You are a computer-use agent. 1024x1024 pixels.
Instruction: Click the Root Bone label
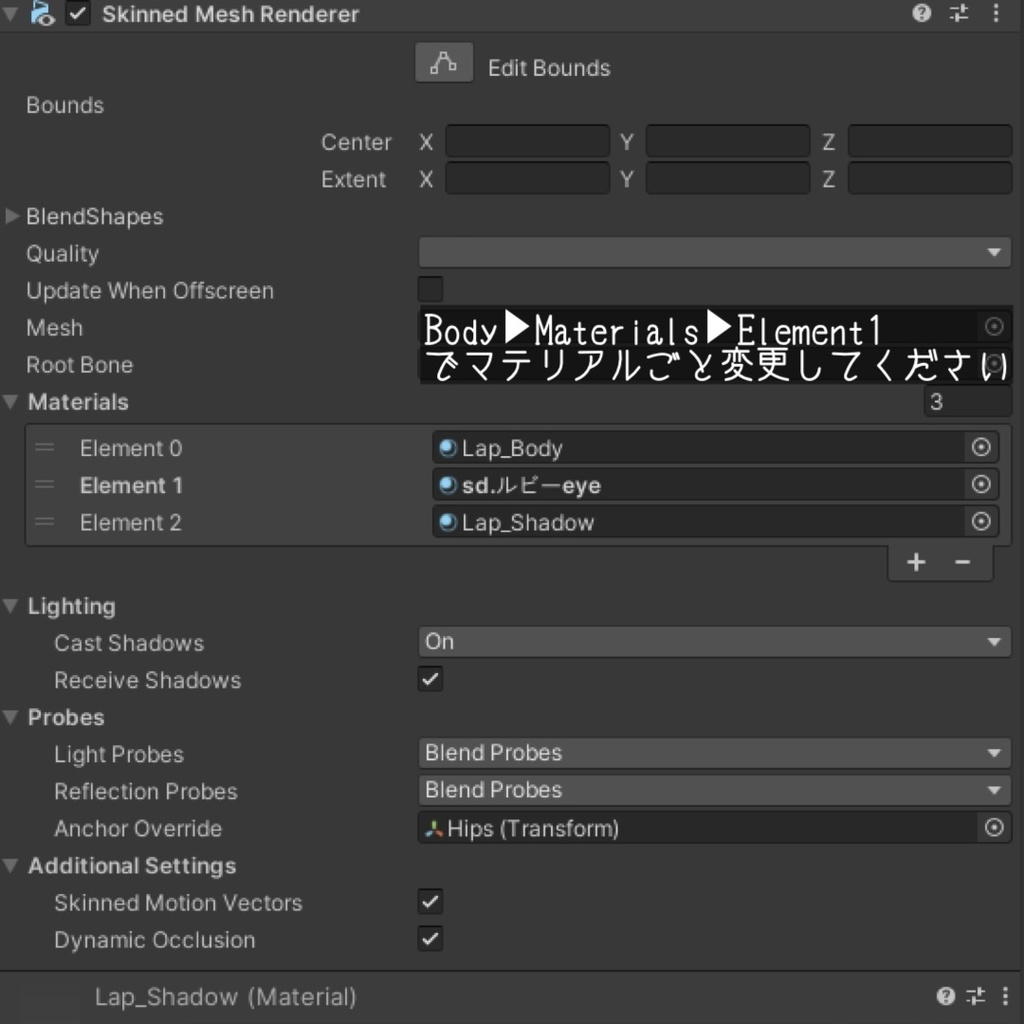pyautogui.click(x=79, y=365)
